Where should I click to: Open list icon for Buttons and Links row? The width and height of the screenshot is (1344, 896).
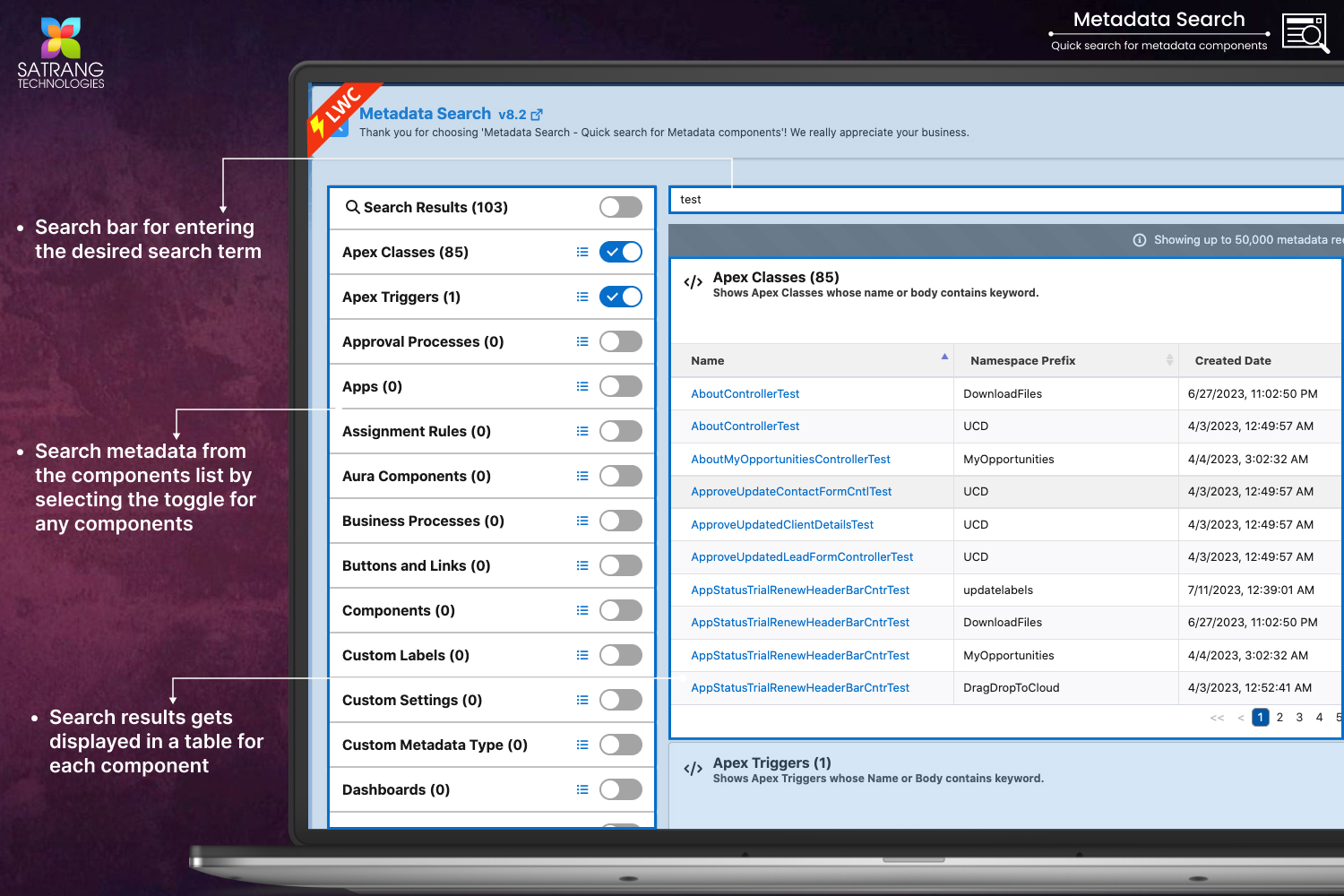click(x=582, y=565)
